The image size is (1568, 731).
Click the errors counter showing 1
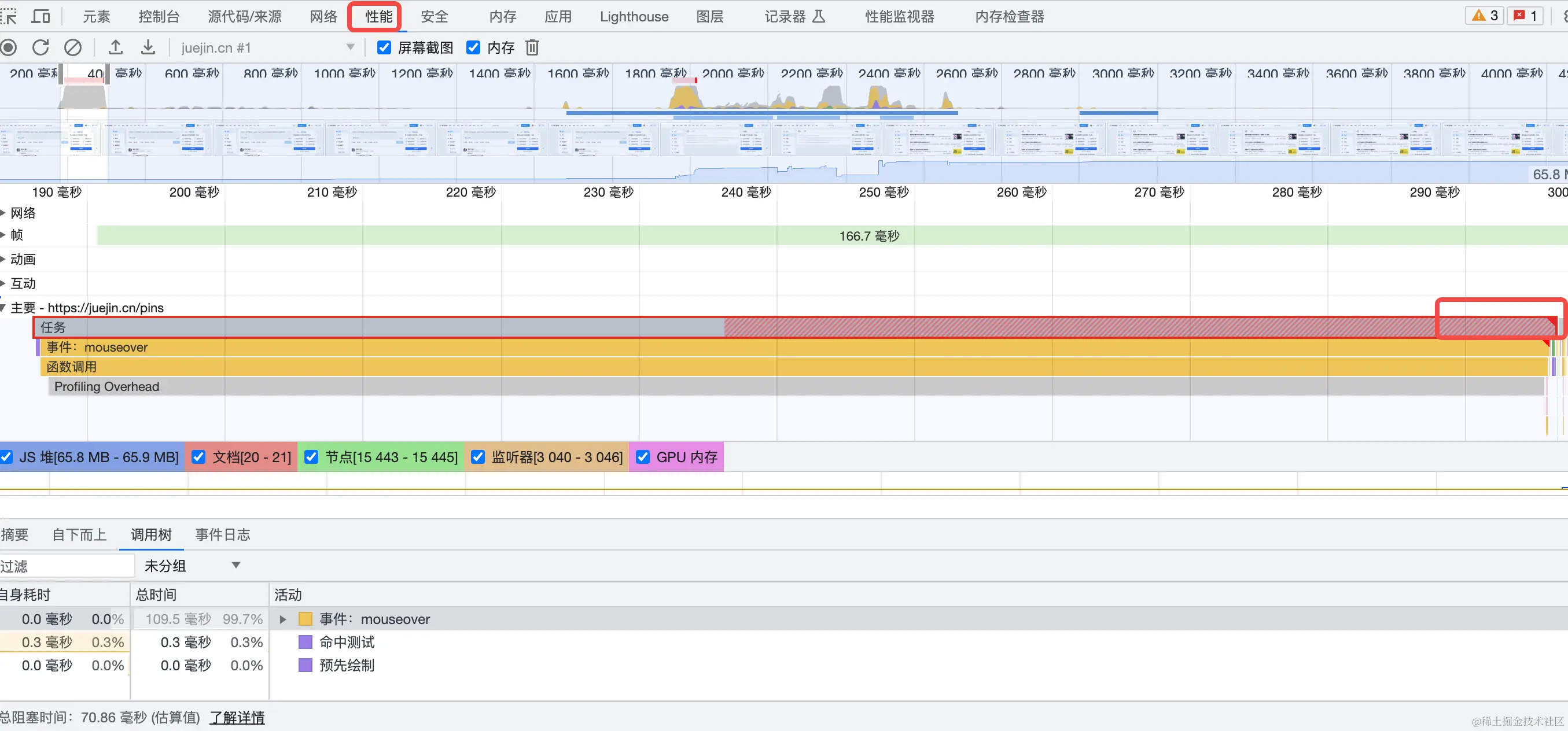point(1525,16)
